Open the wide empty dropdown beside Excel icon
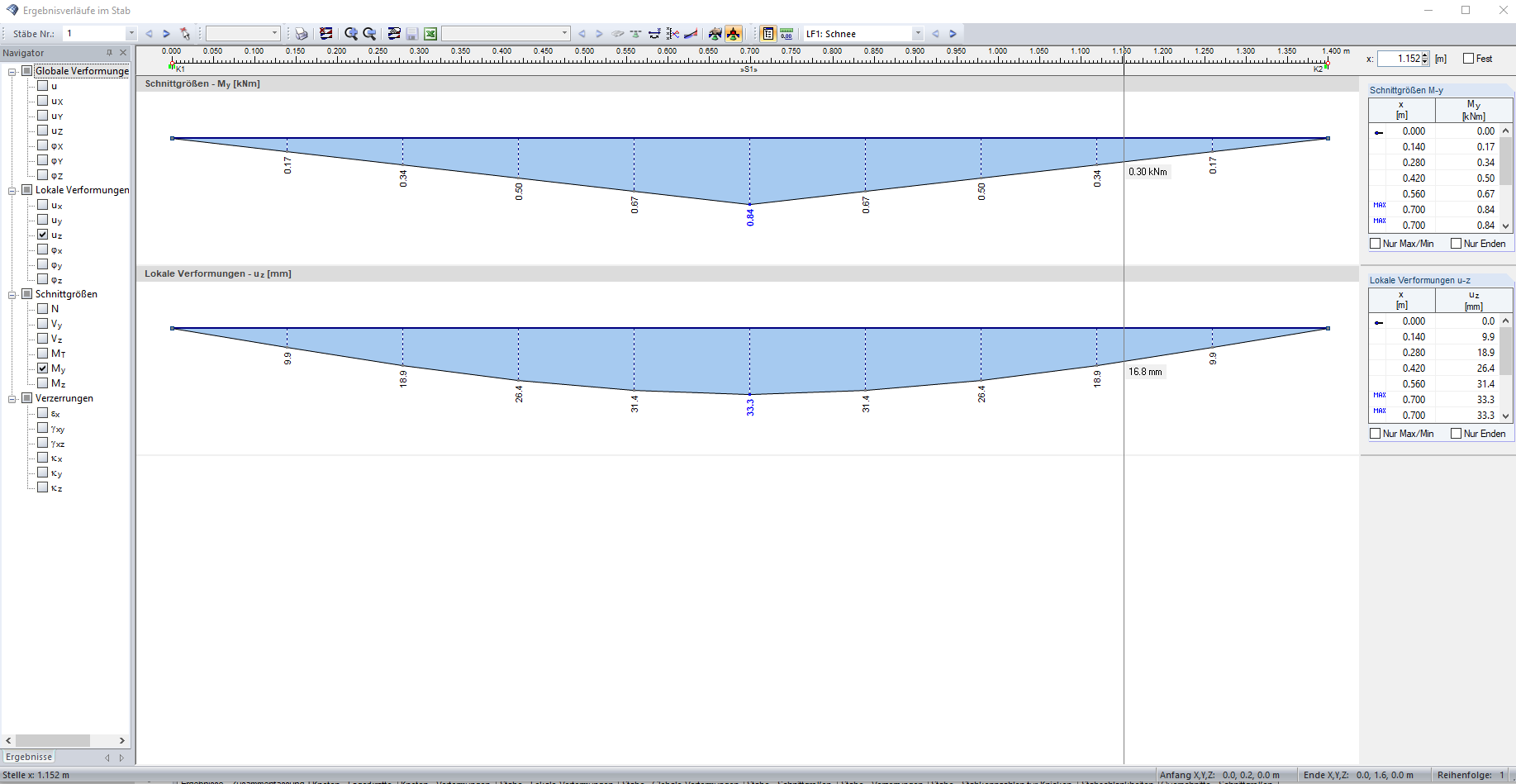1516x784 pixels. [564, 34]
